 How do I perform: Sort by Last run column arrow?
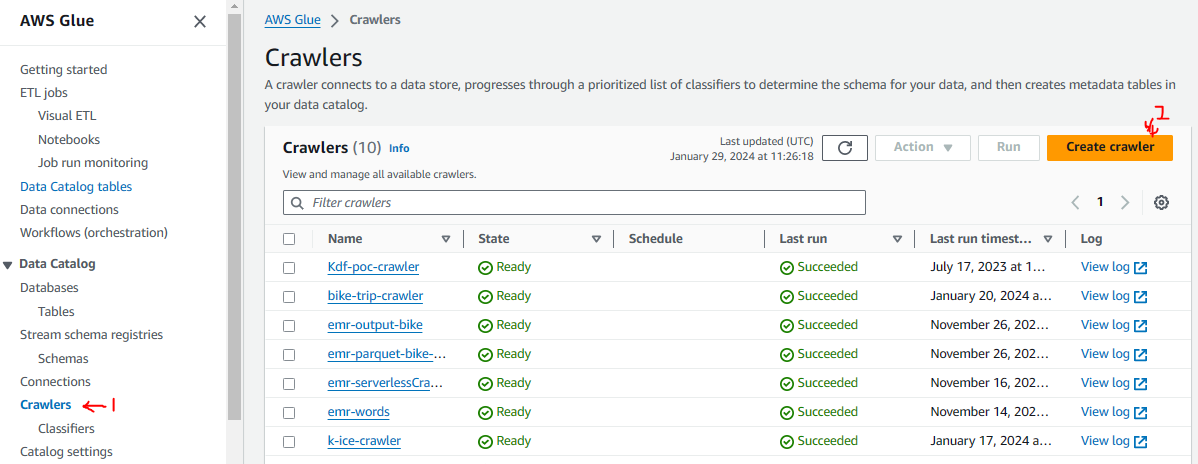(898, 239)
